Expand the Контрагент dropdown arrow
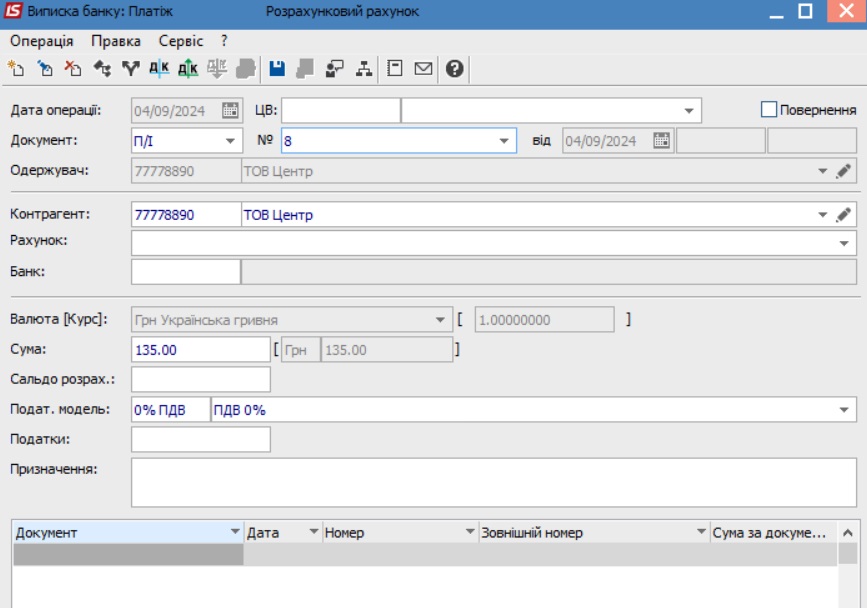This screenshot has height=608, width=867. 823,214
